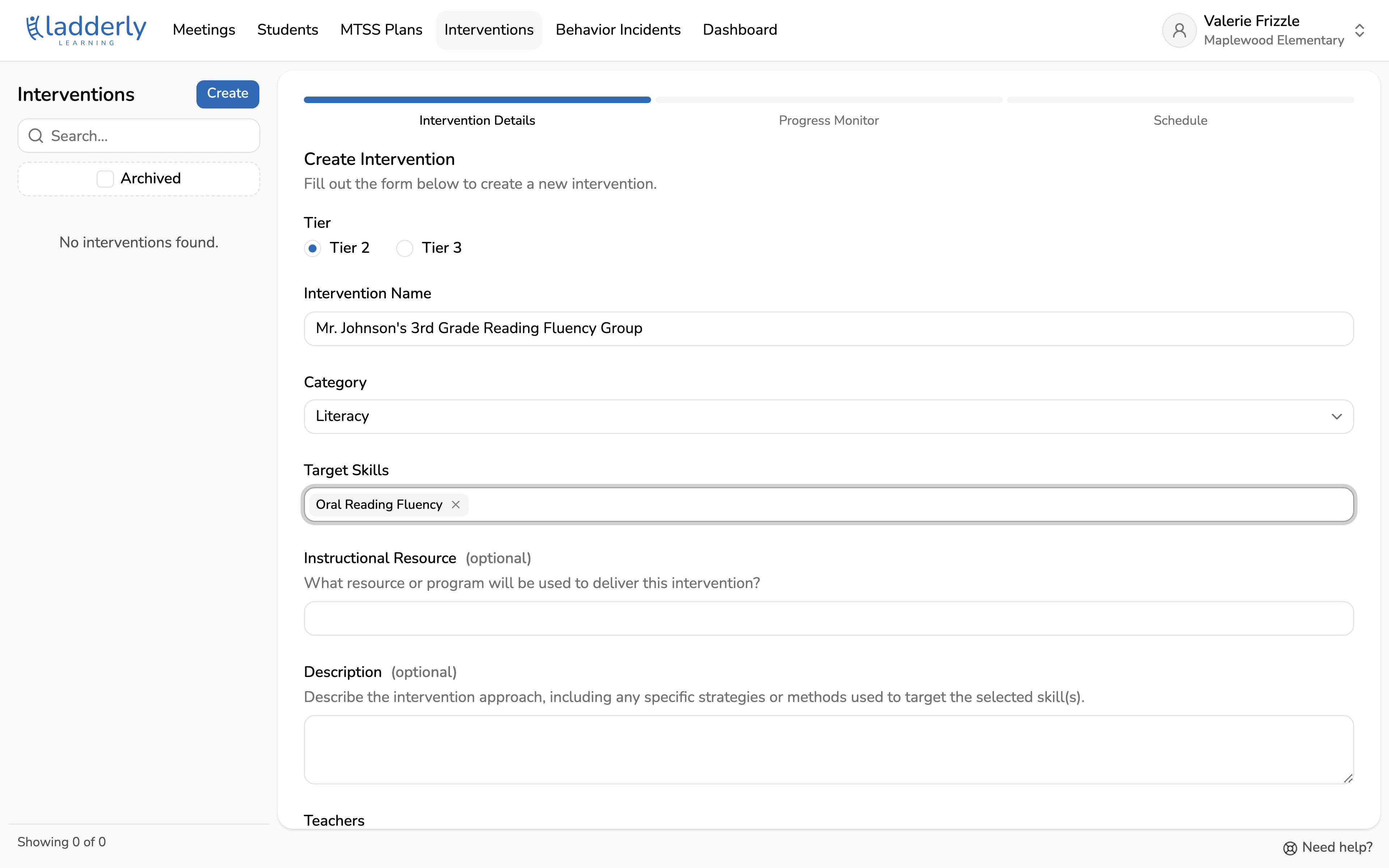
Task: Focus the Instructional Resource input
Action: [x=828, y=618]
